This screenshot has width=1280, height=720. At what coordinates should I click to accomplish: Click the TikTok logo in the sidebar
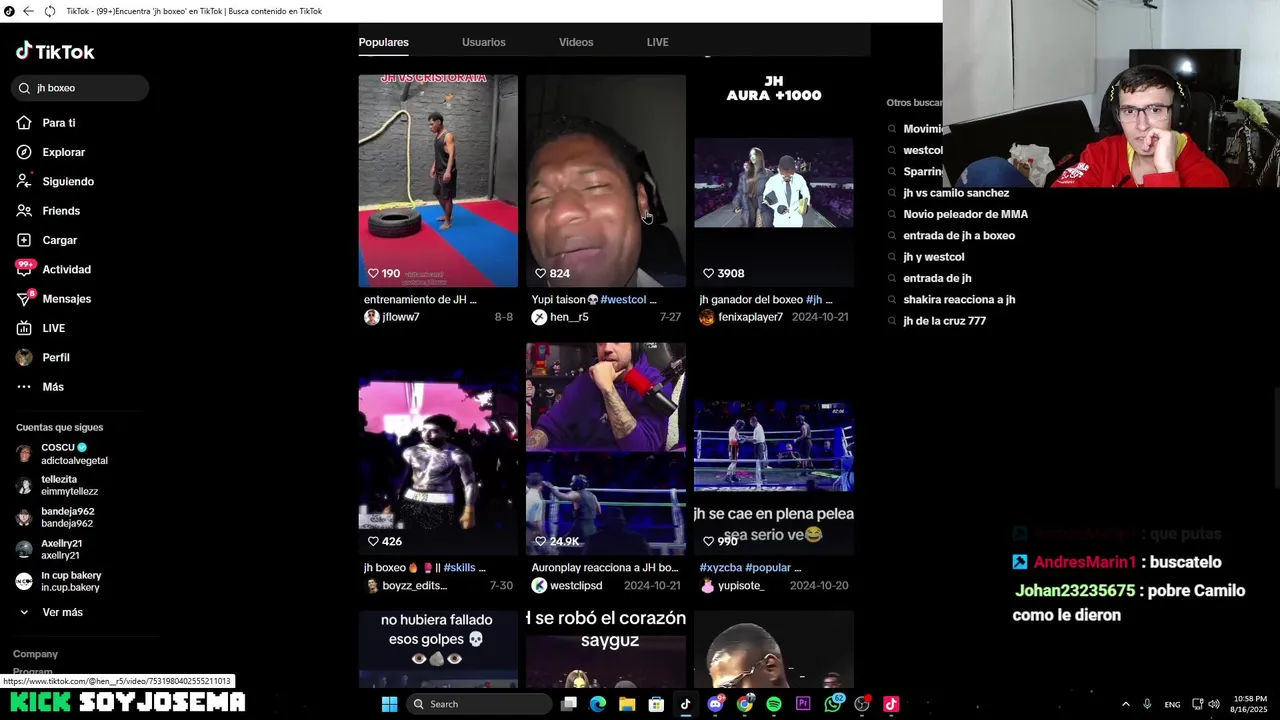pos(55,51)
